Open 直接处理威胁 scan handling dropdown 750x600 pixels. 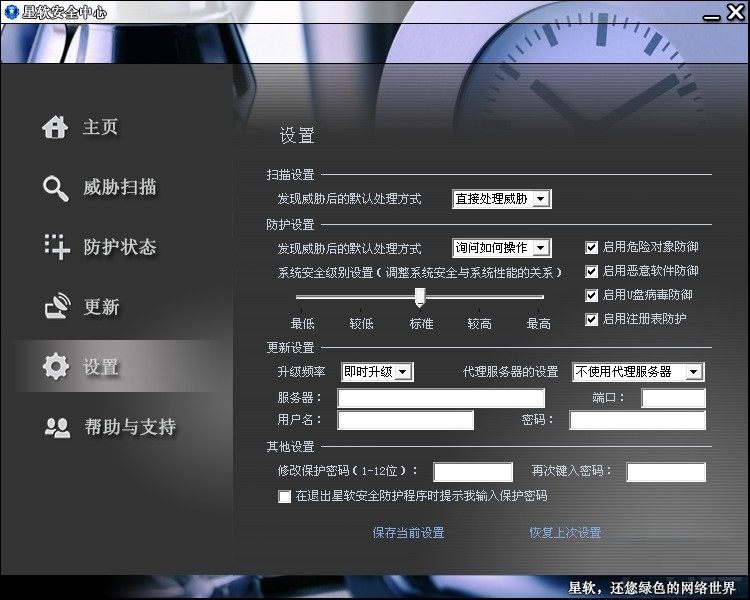(x=502, y=199)
